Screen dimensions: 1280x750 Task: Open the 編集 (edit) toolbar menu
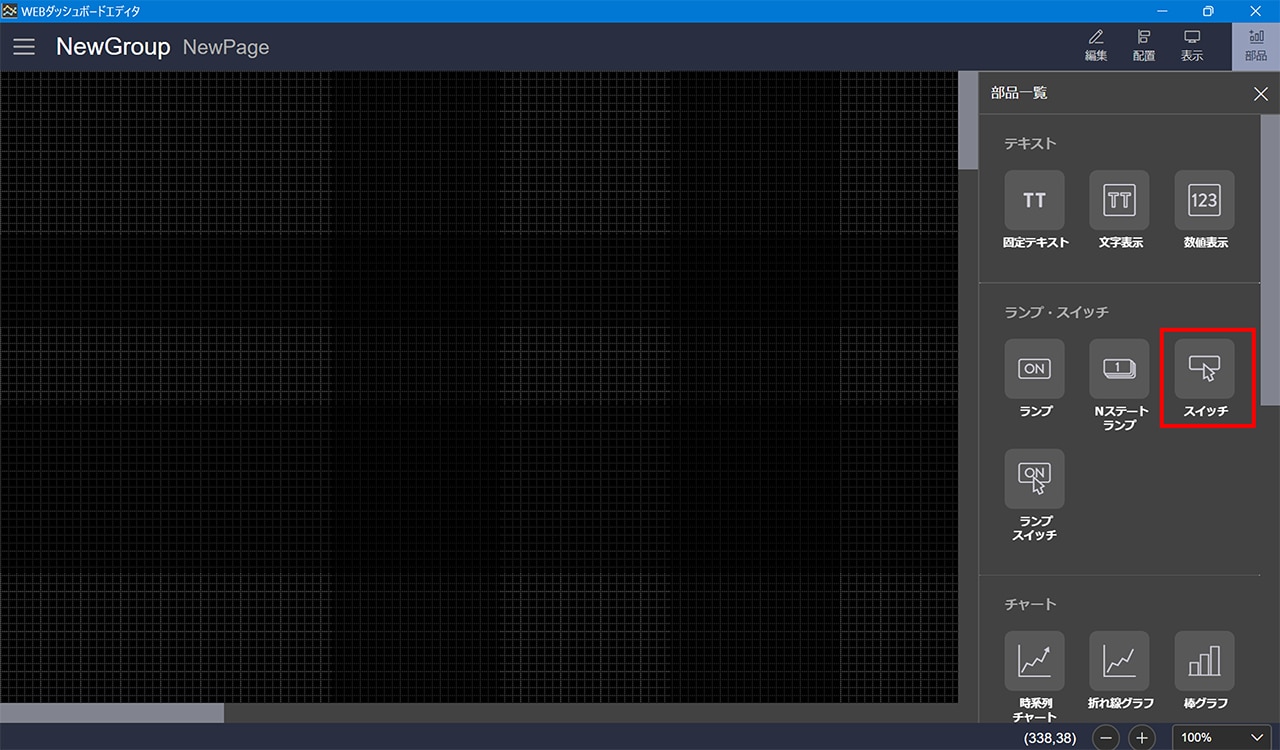[x=1096, y=46]
